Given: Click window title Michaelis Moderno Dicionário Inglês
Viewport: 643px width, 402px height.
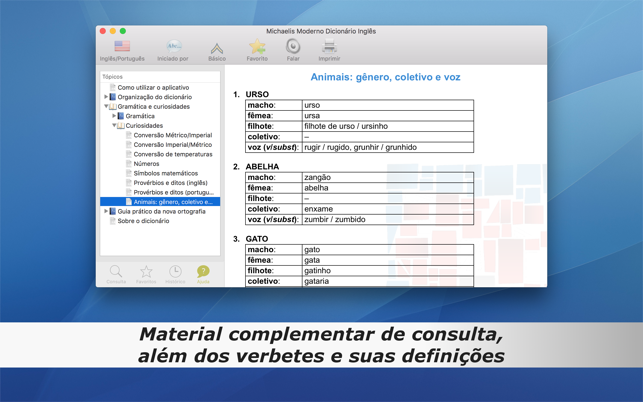Looking at the screenshot, I should (321, 31).
